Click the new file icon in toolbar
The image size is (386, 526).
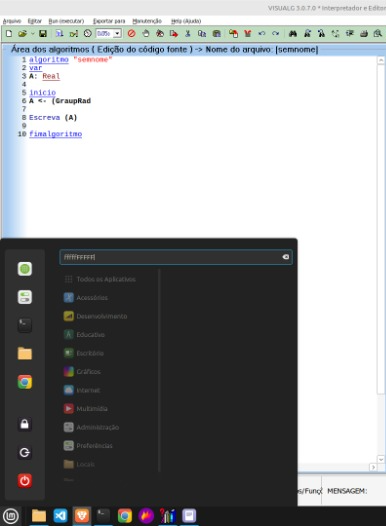(x=9, y=34)
